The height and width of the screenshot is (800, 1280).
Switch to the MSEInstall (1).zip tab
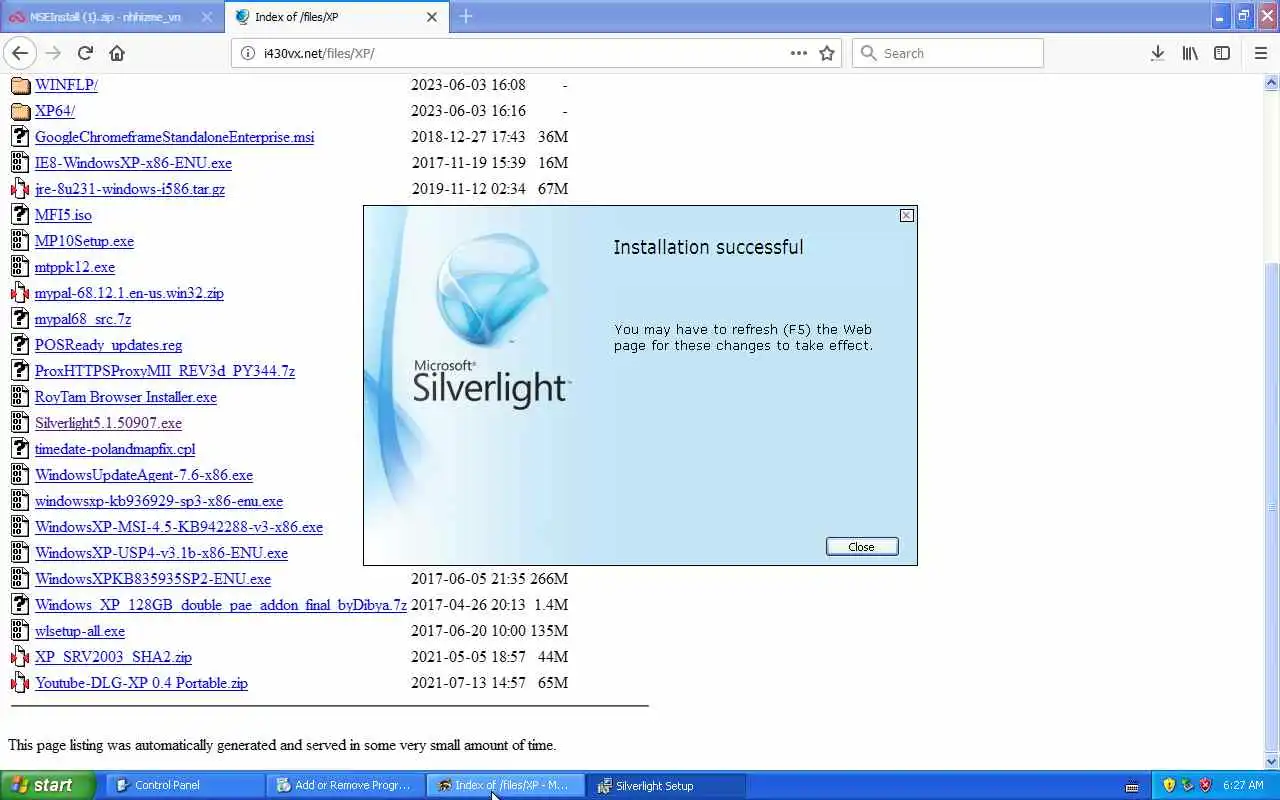[x=110, y=17]
